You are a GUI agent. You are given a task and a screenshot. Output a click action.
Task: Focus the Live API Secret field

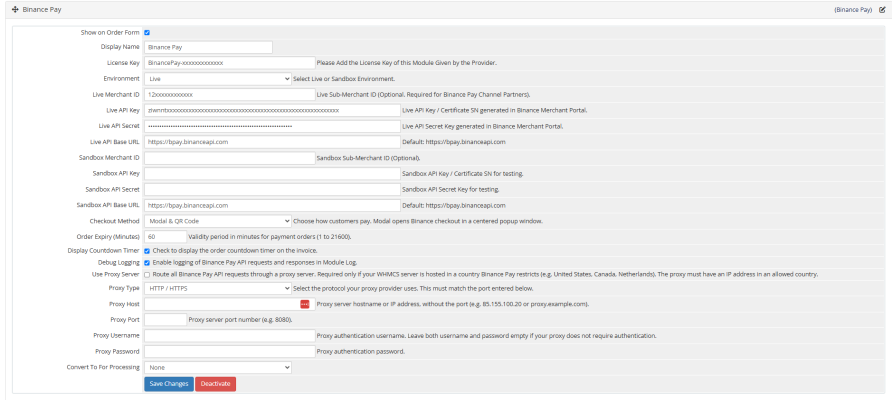click(x=272, y=126)
